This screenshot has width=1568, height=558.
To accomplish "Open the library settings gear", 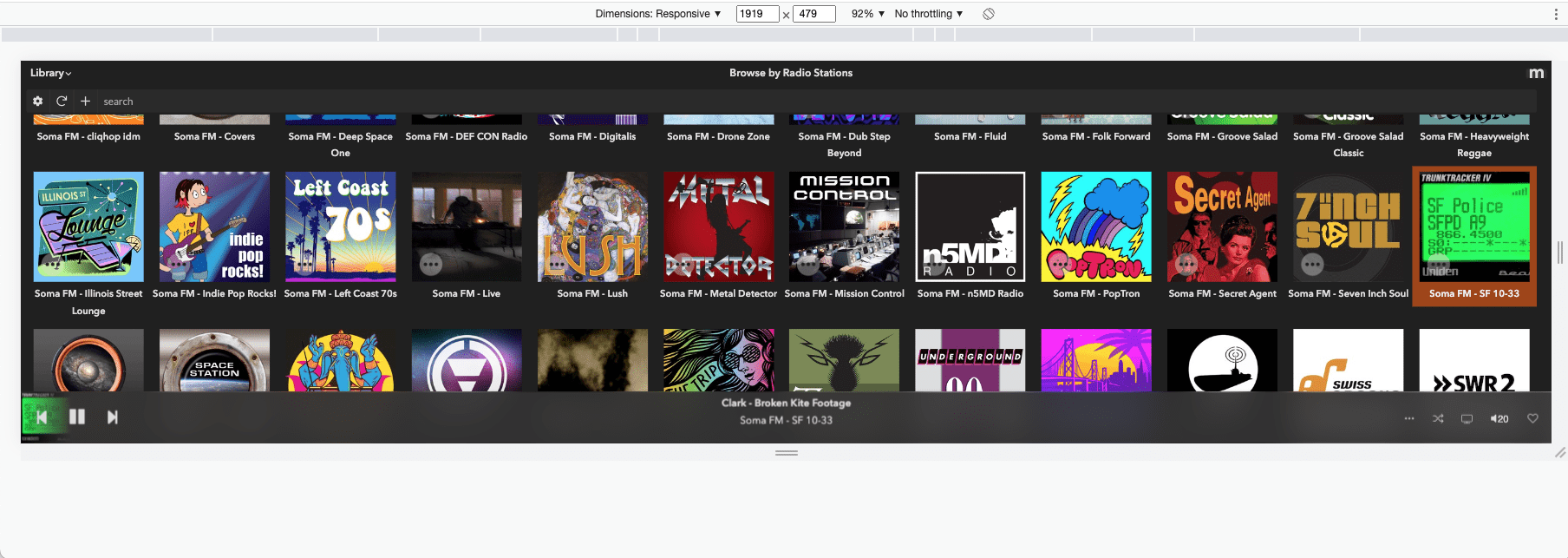I will click(x=37, y=102).
